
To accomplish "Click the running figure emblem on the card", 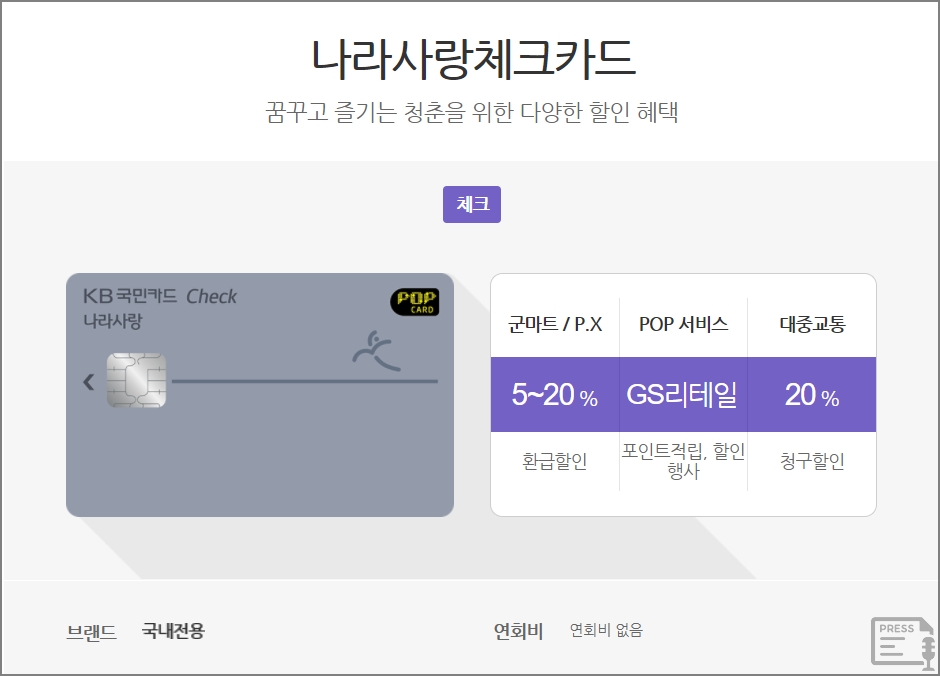I will (376, 350).
